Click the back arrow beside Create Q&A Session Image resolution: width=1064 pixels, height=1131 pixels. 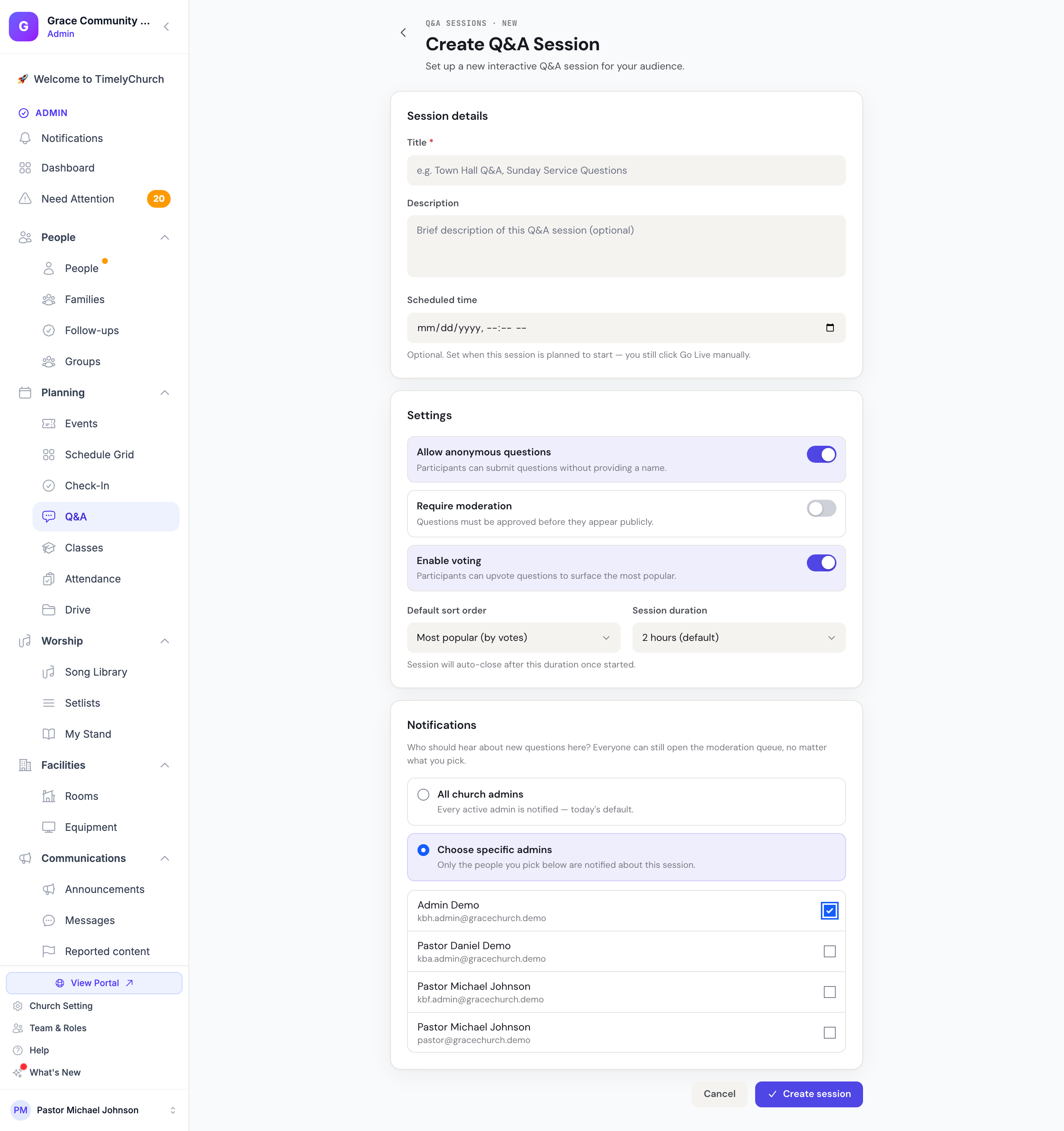coord(403,33)
